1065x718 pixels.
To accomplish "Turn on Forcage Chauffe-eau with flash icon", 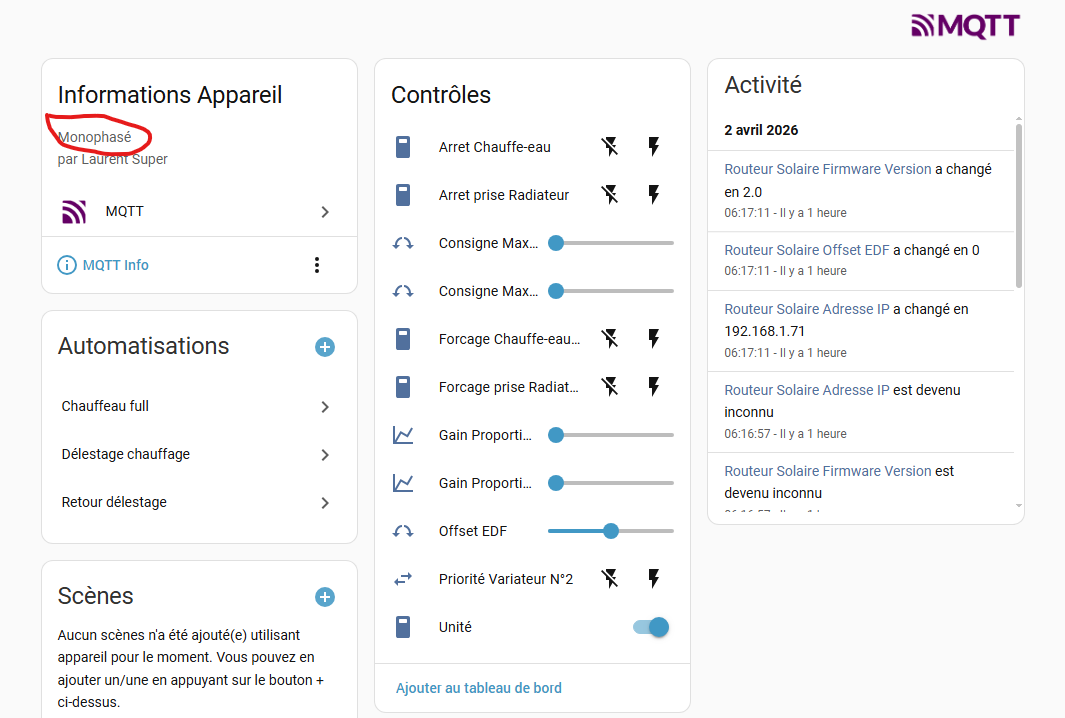I will click(x=654, y=339).
